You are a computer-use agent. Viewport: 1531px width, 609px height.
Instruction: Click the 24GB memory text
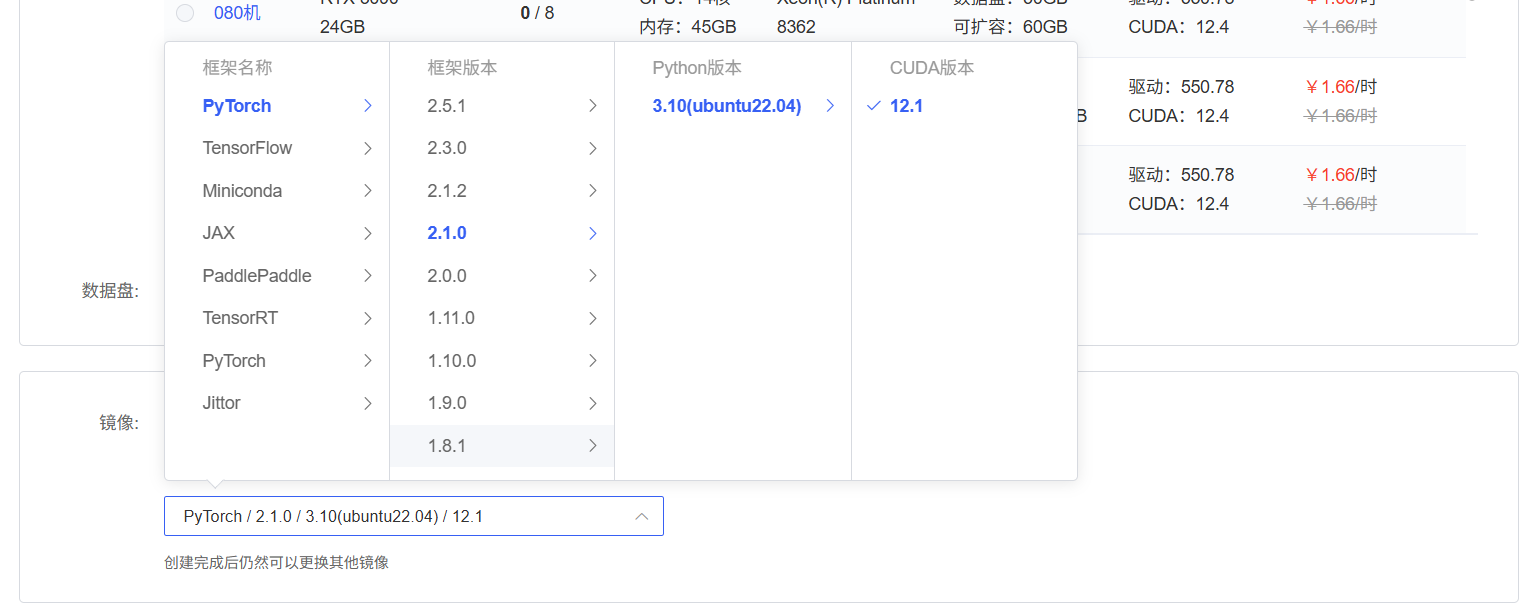click(343, 27)
